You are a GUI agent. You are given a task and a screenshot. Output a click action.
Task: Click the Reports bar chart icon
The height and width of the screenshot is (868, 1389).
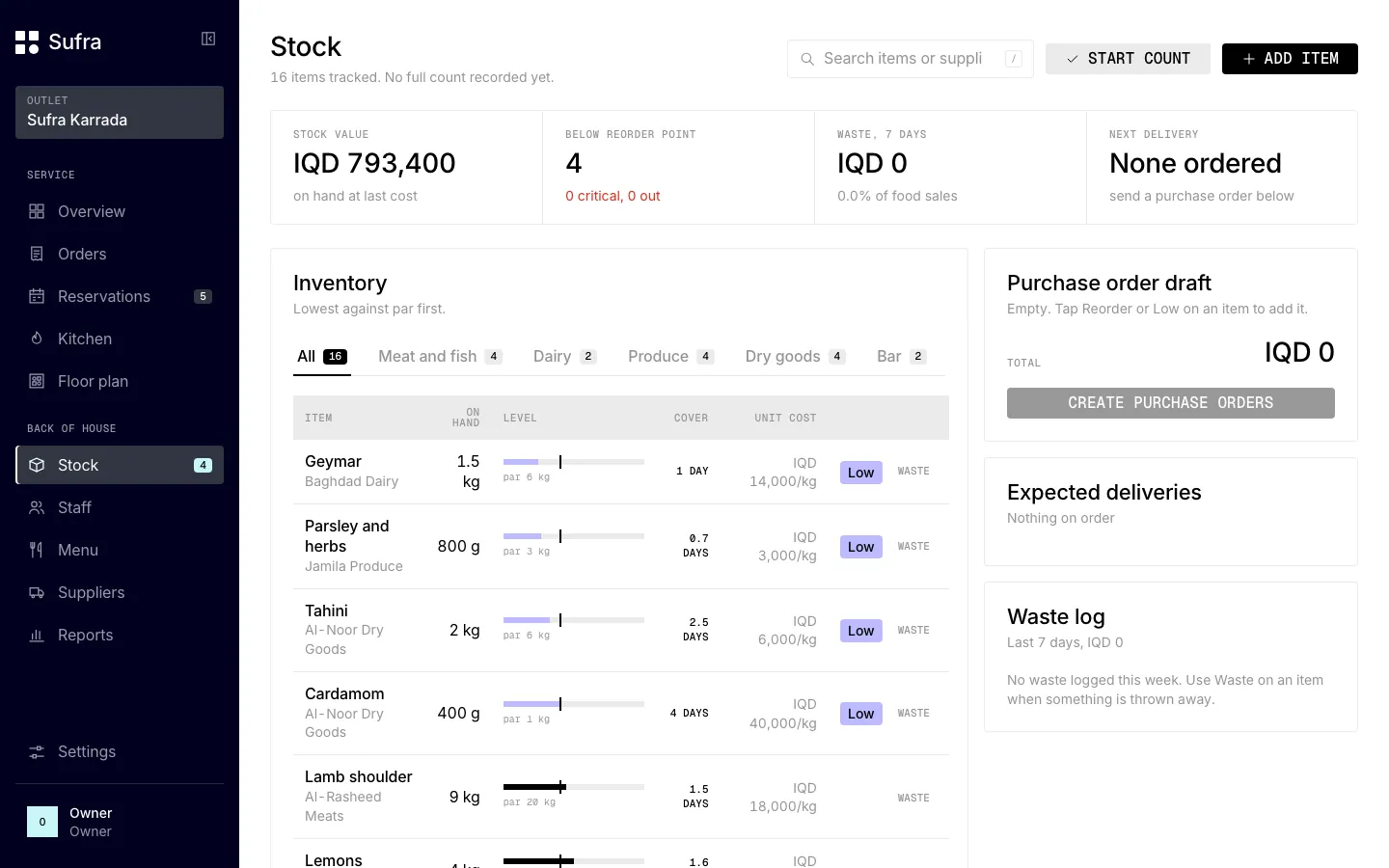[x=37, y=635]
